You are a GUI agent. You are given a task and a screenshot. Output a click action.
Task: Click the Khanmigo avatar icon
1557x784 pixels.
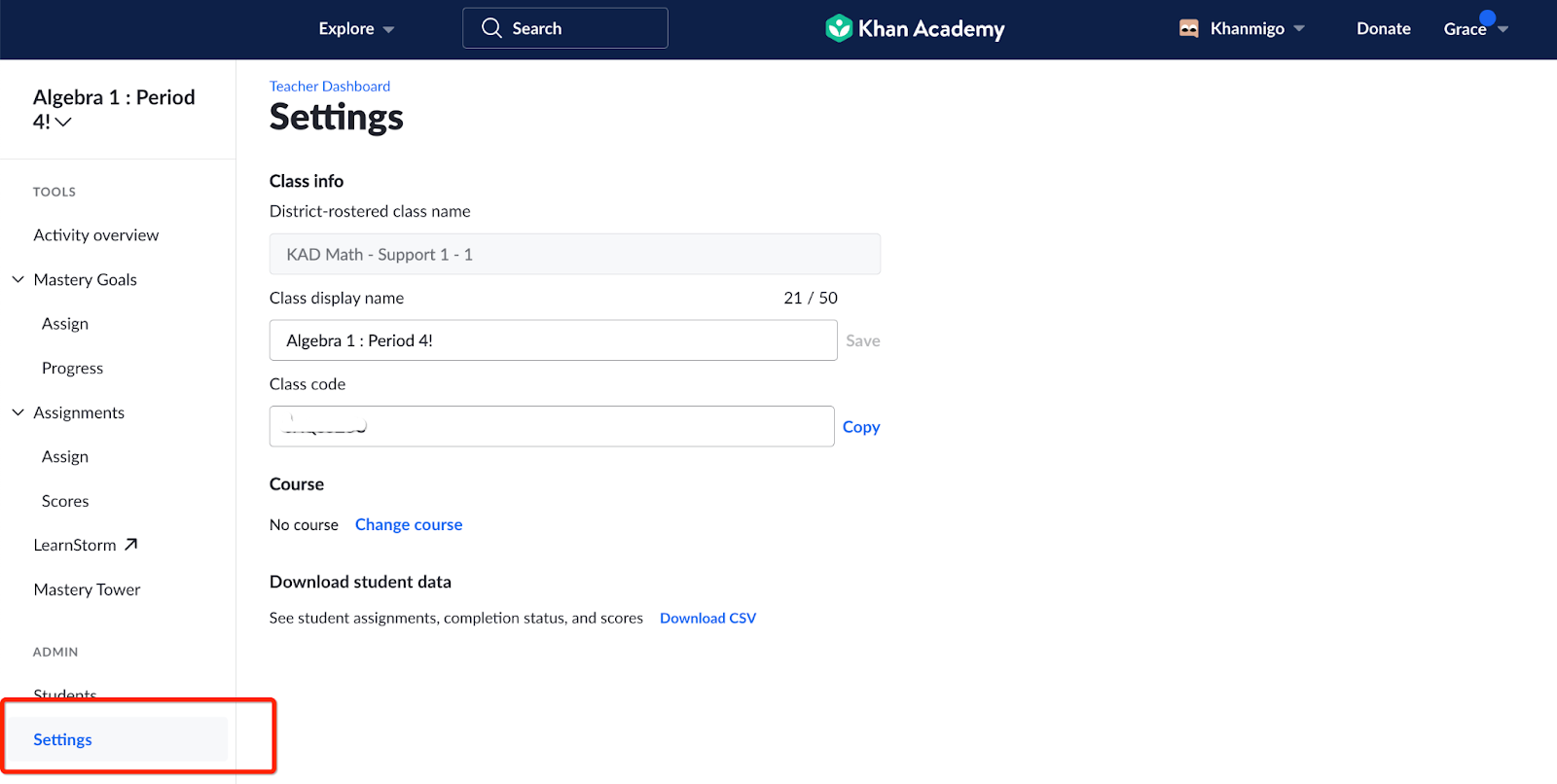[x=1189, y=28]
